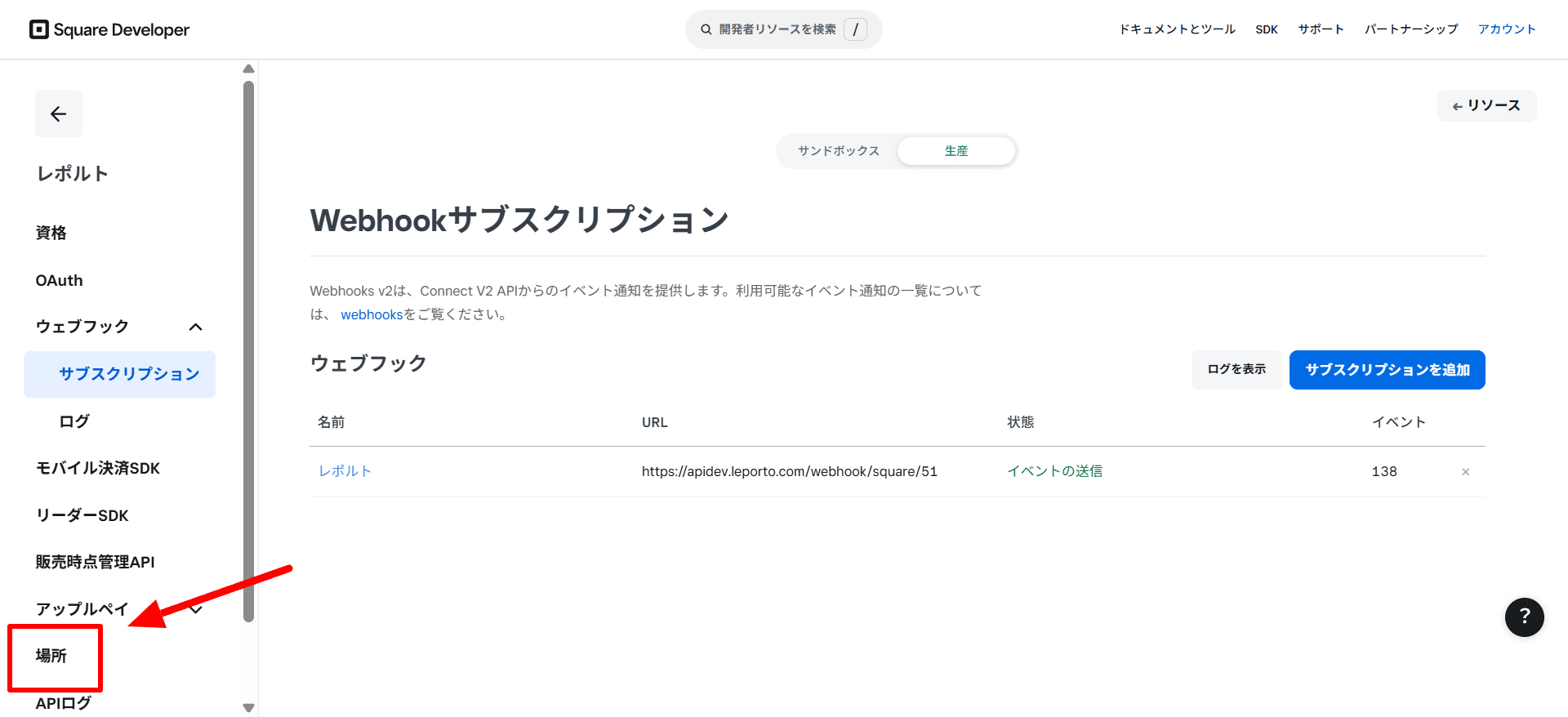The image size is (1568, 717).
Task: Select ログ under ウェブフック
Action: 74,421
